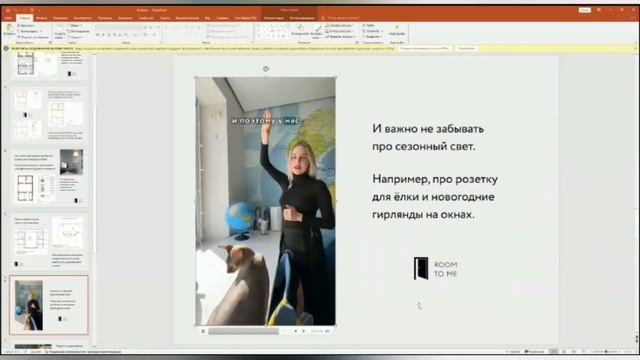640x360 pixels.
Task: Click the Подробнее button in the yellow bar
Action: pos(466,49)
